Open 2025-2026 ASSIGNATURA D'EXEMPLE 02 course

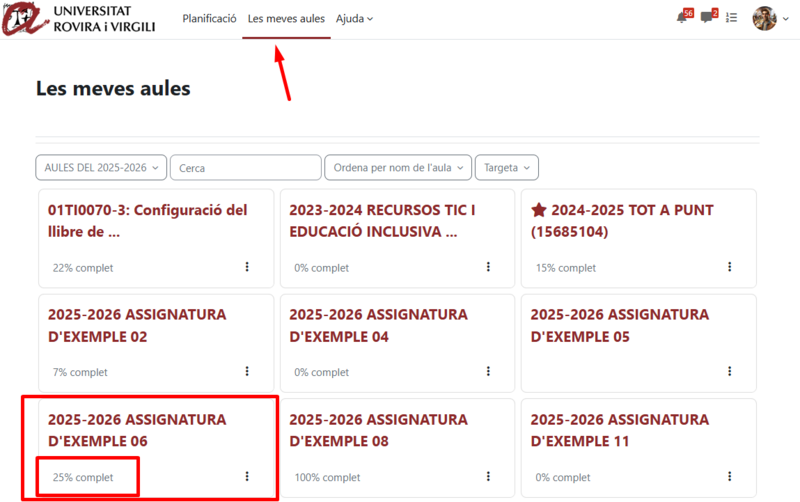tap(137, 325)
